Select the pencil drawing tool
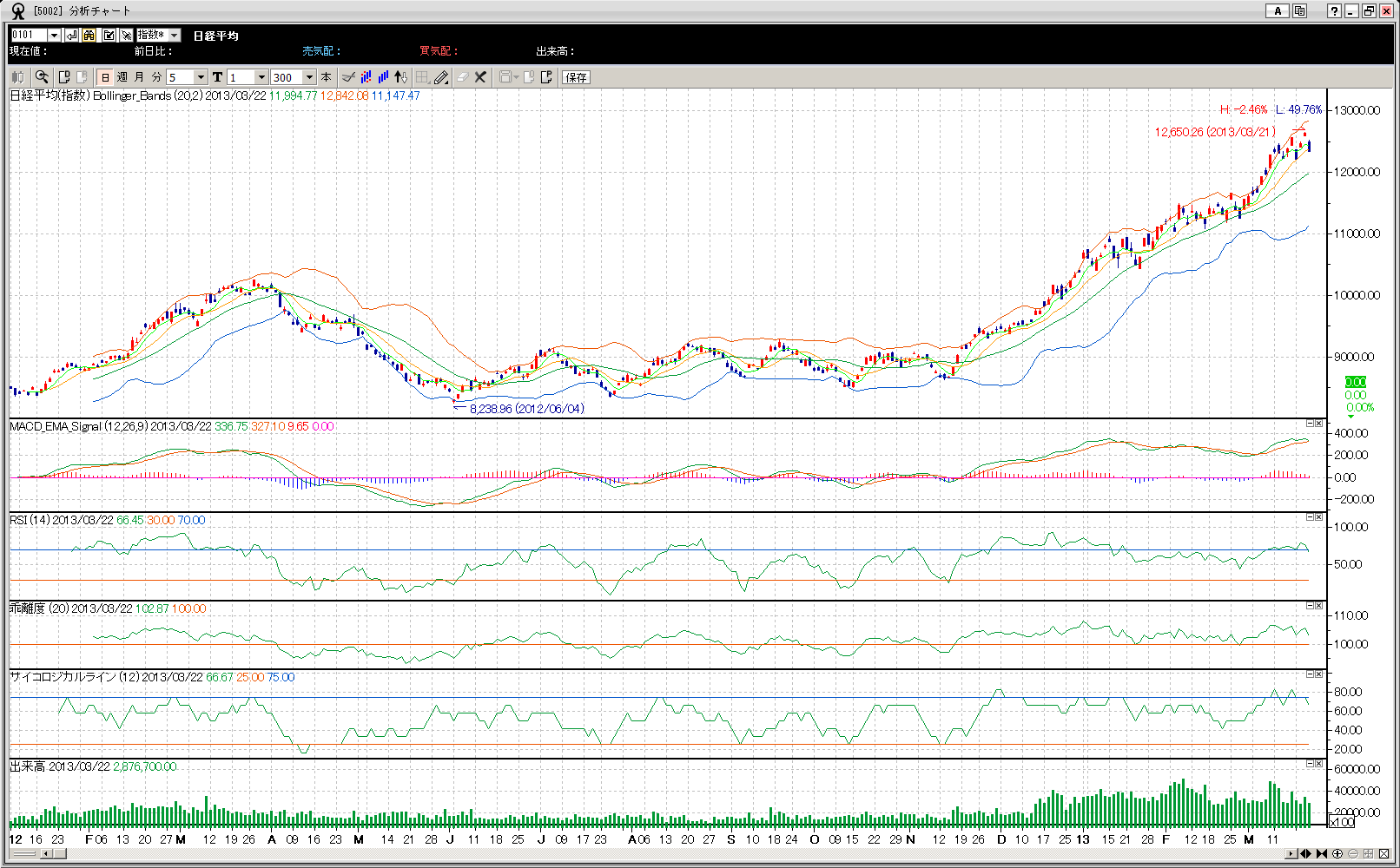 pyautogui.click(x=442, y=77)
